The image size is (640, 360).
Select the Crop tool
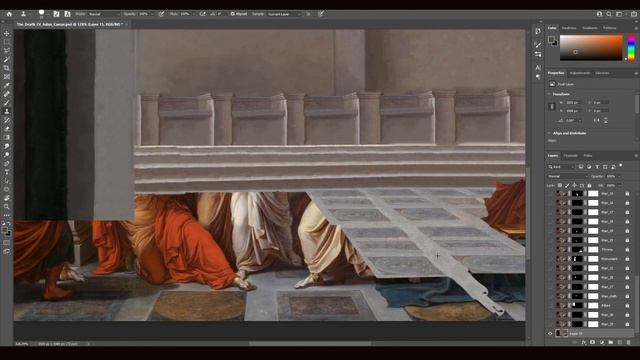click(x=7, y=68)
